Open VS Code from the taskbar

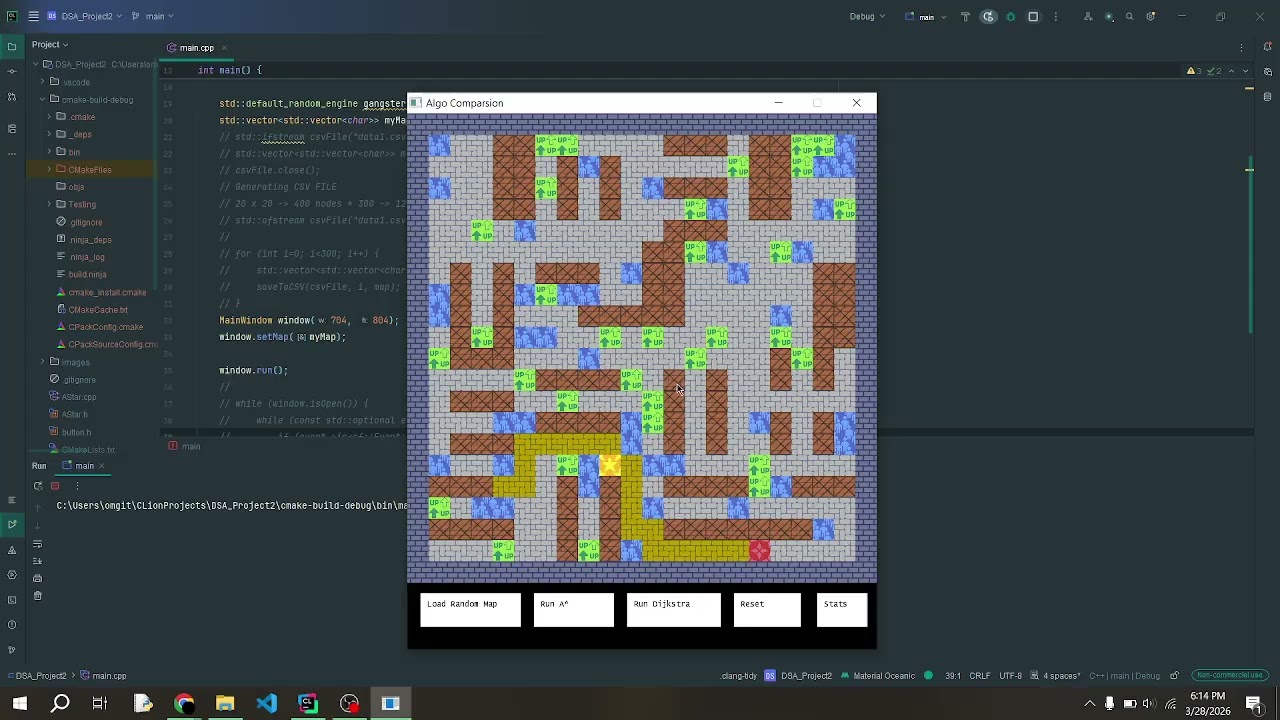coord(266,703)
